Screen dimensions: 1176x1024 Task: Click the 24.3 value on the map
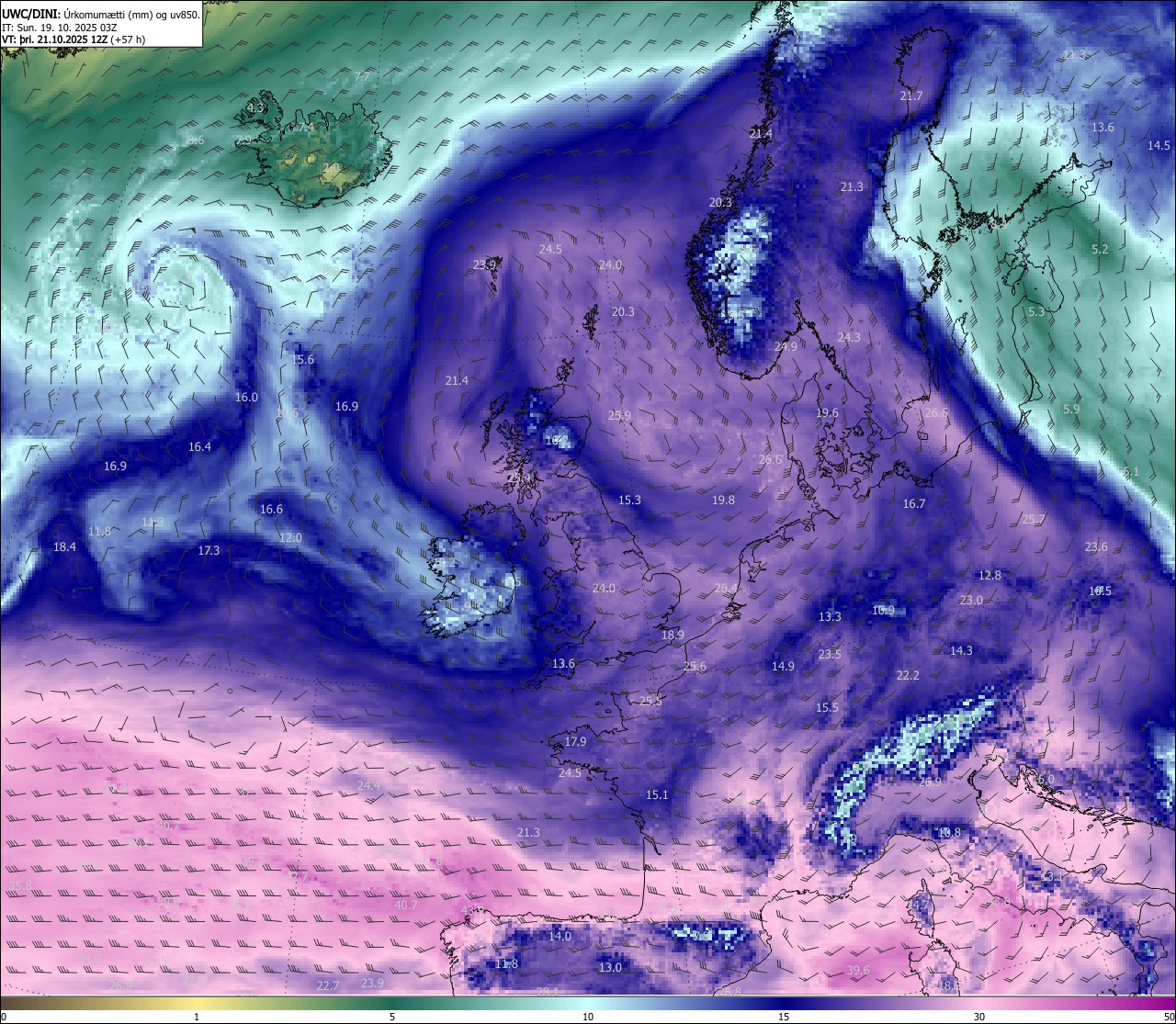(x=849, y=337)
